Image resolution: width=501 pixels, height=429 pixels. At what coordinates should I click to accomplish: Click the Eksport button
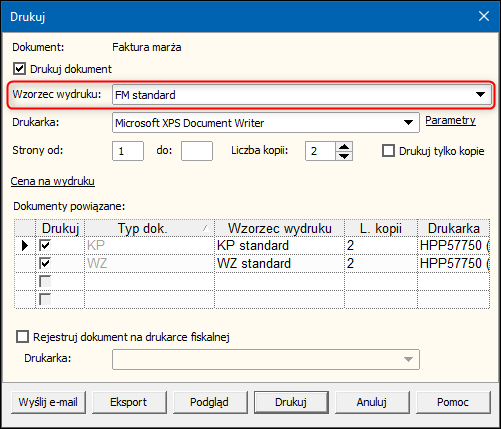click(x=129, y=402)
